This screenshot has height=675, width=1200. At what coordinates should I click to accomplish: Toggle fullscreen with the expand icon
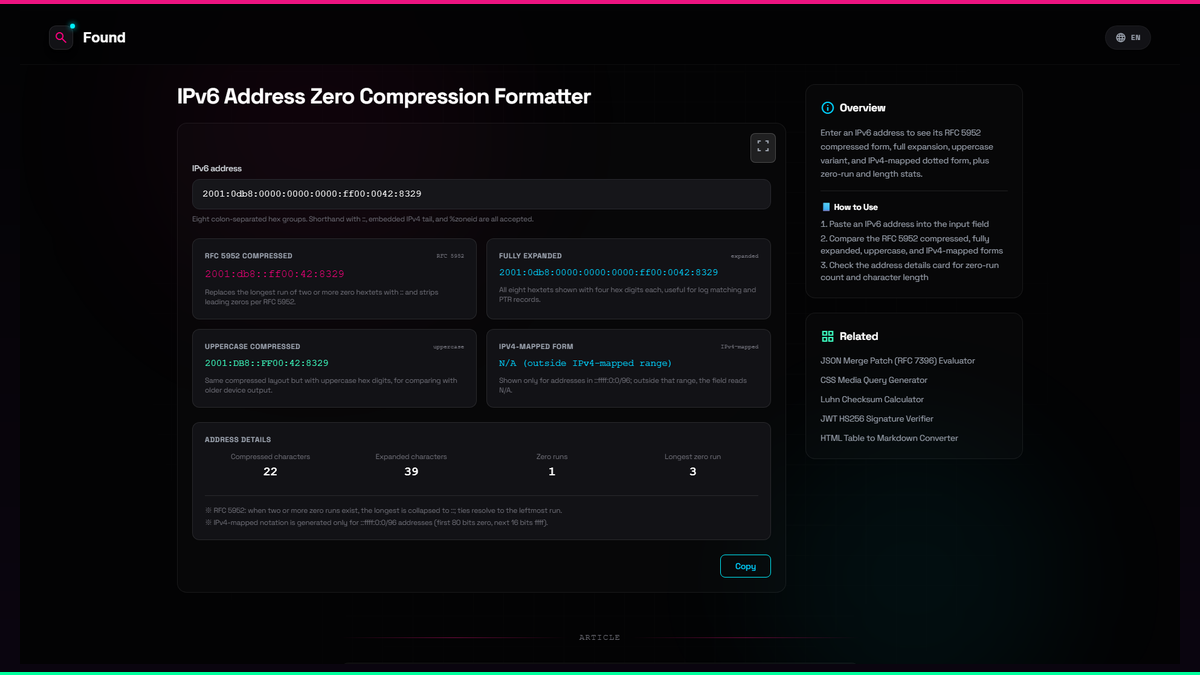click(763, 148)
